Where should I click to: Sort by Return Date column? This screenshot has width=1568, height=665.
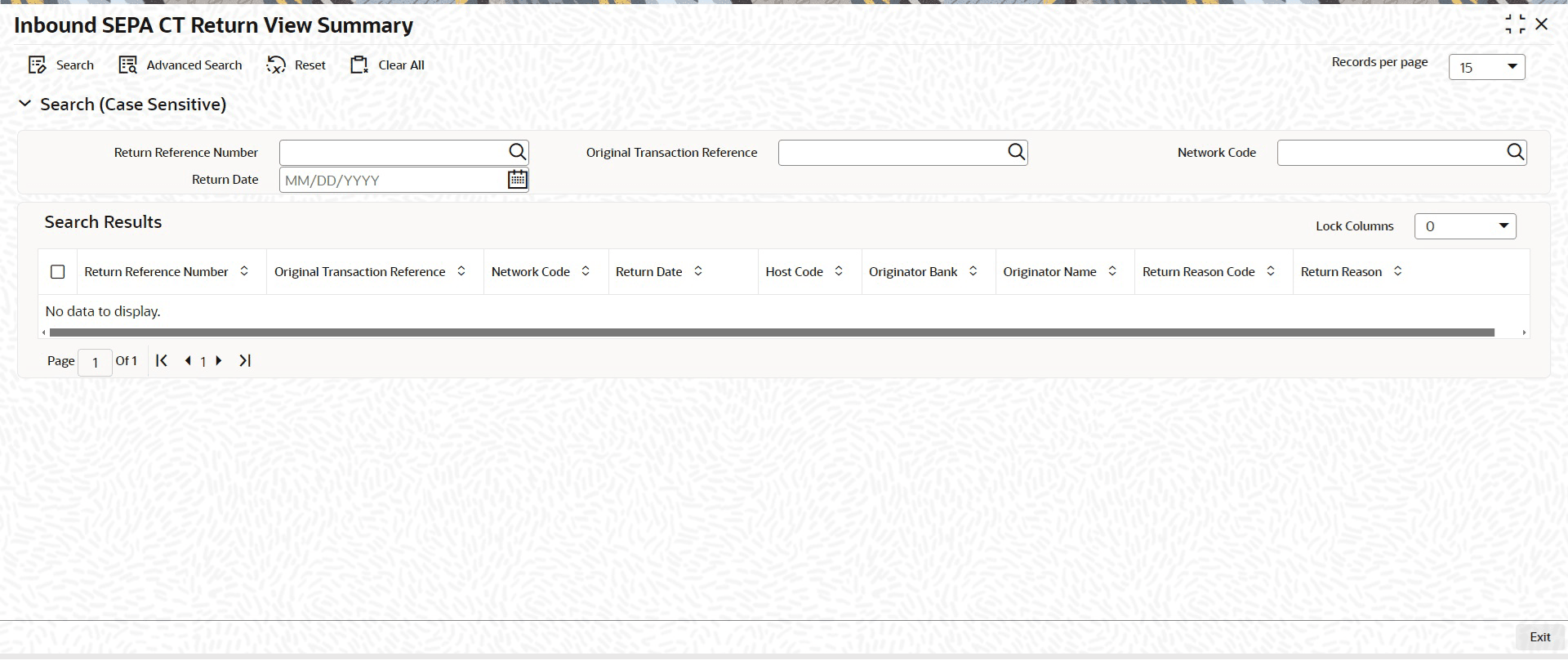pyautogui.click(x=698, y=271)
